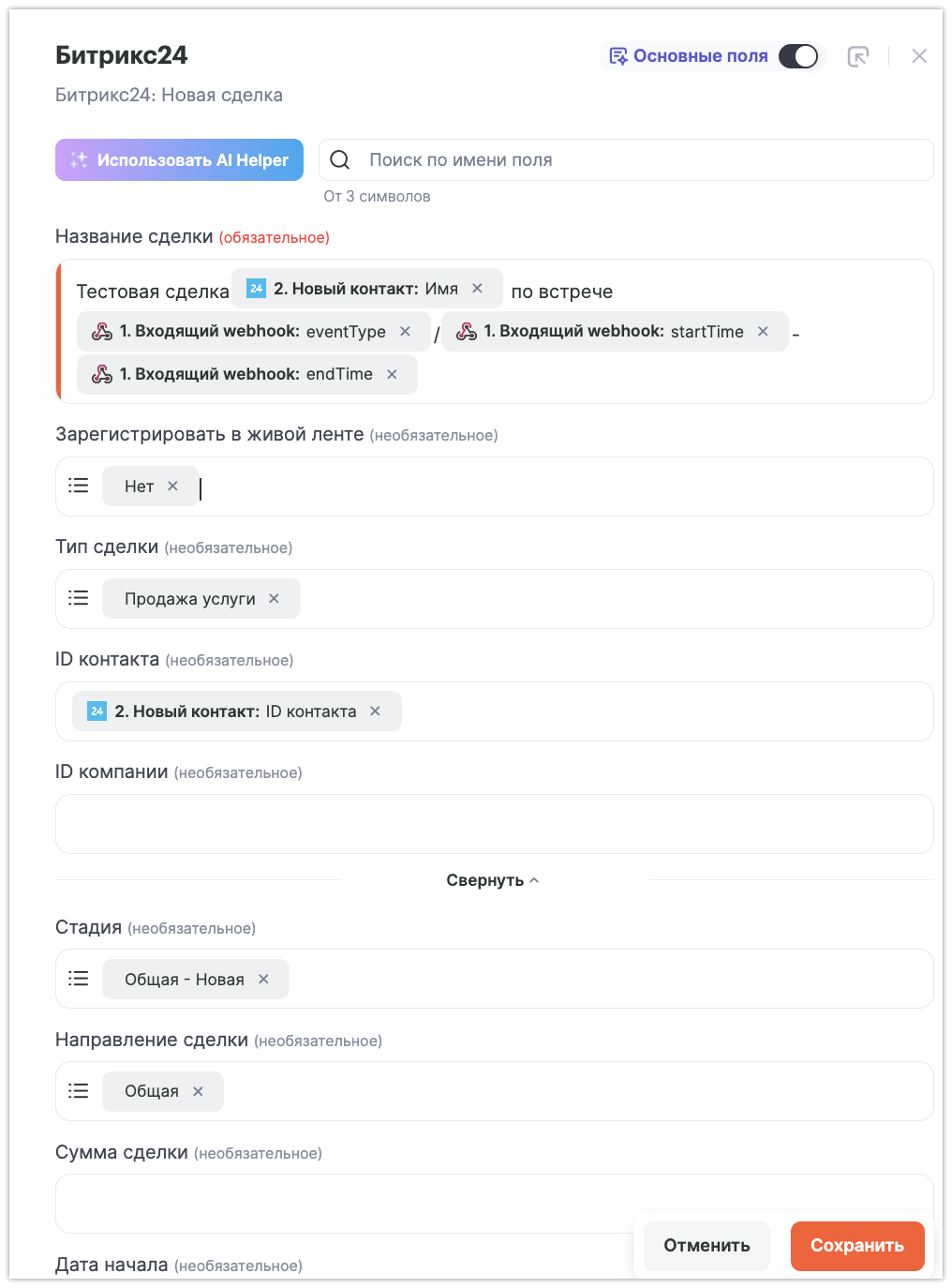Click Использовать AI Helper button
The image size is (952, 1288).
(179, 160)
